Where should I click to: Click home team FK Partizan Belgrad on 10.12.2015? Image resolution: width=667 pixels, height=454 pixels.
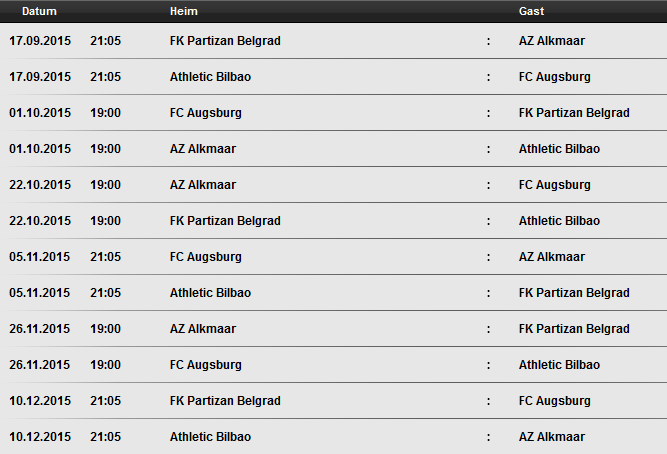(x=225, y=401)
